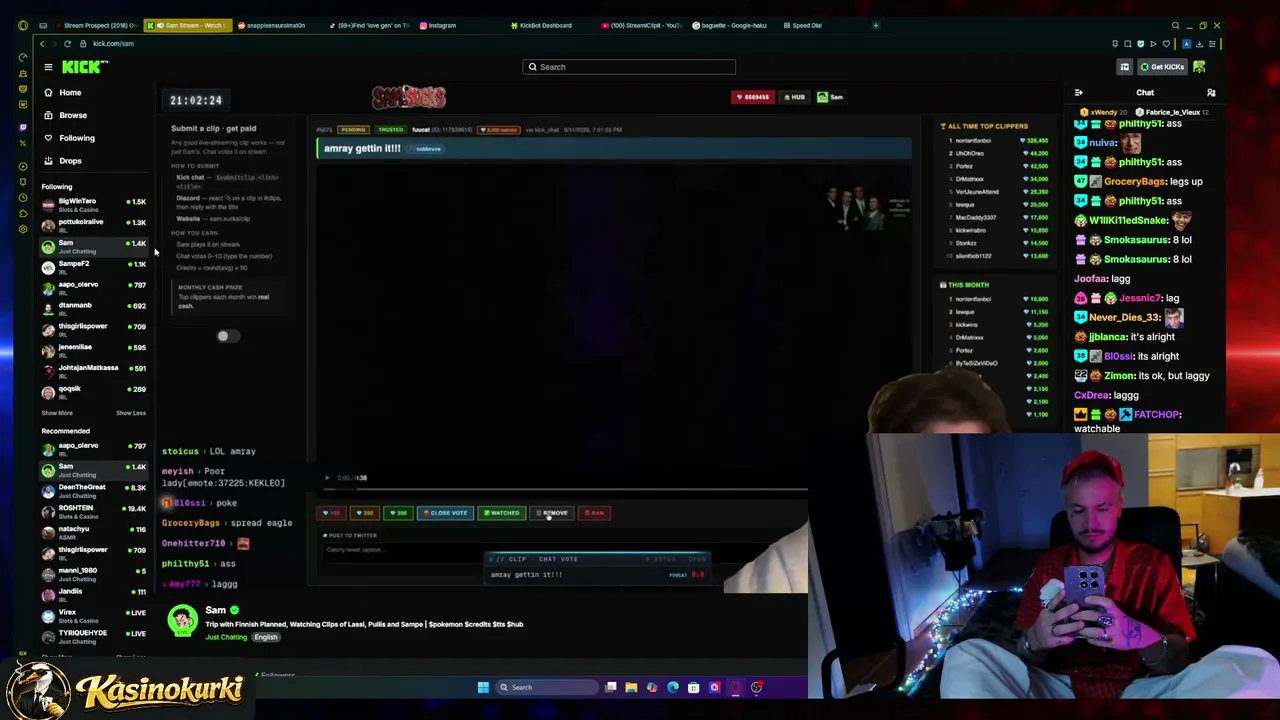Image resolution: width=1280 pixels, height=720 pixels.
Task: Open the Kick hamburger sidebar menu
Action: [48, 67]
